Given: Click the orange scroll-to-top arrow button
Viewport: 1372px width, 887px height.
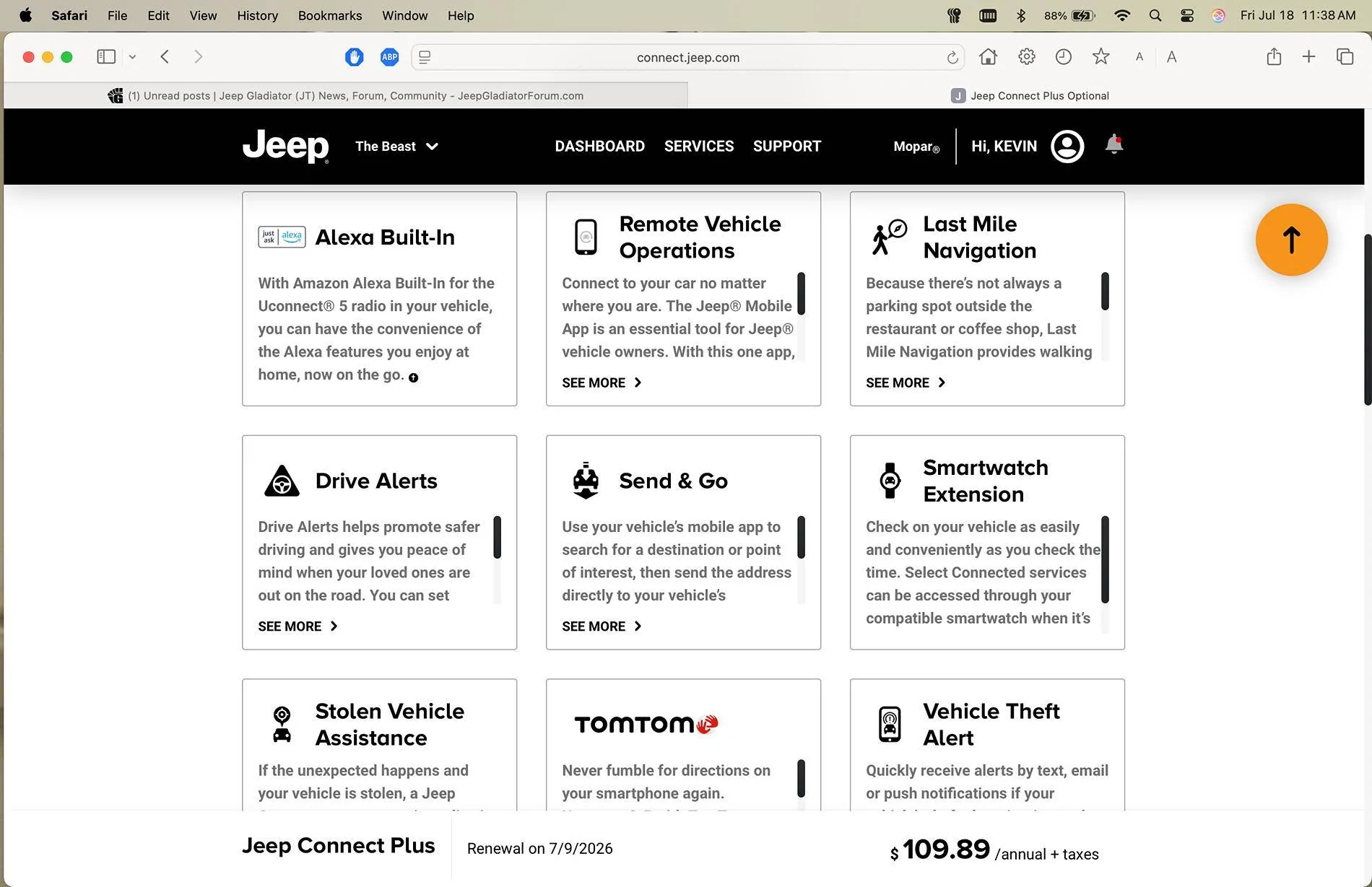Looking at the screenshot, I should (1291, 240).
